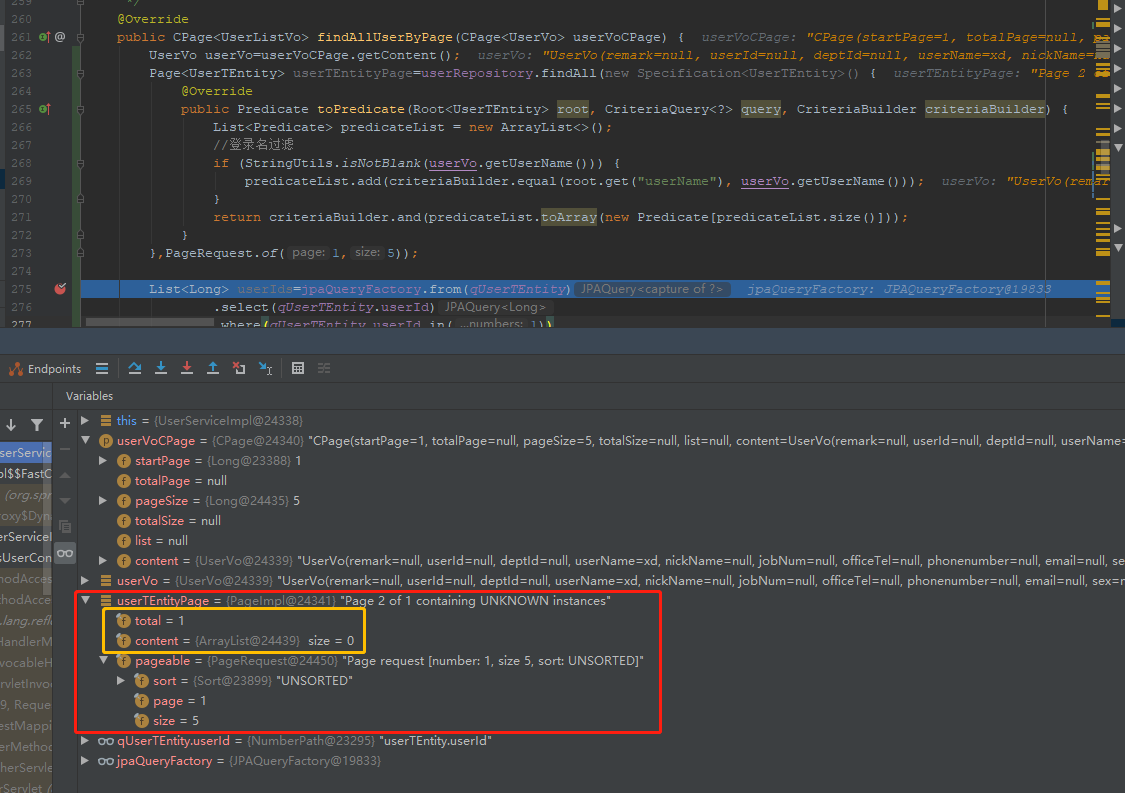Click the frames filter funnel icon
This screenshot has height=793, width=1125.
tap(37, 425)
